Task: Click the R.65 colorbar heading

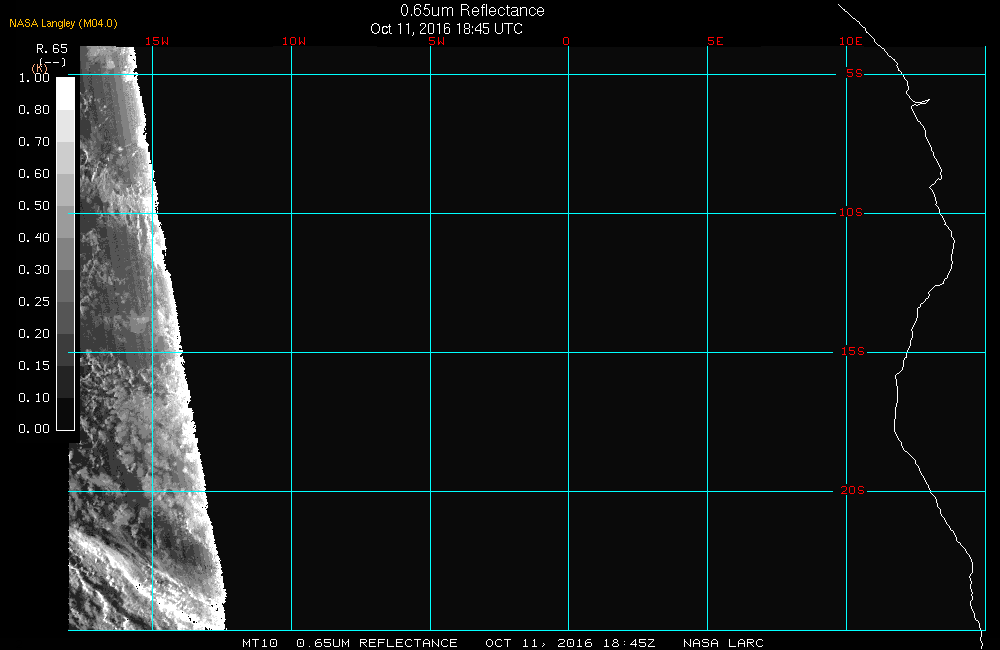Action: point(51,48)
